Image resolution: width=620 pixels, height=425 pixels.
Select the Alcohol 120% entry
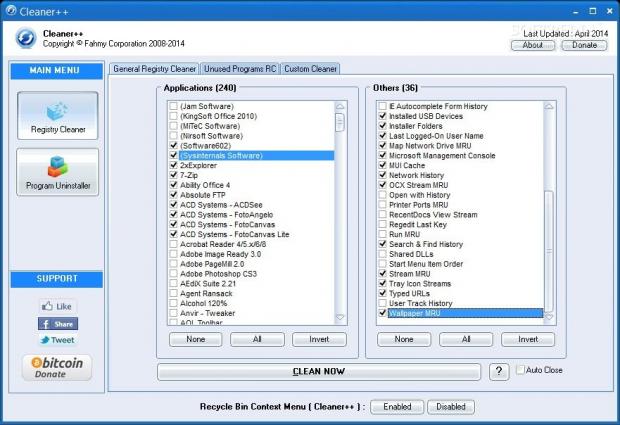204,304
